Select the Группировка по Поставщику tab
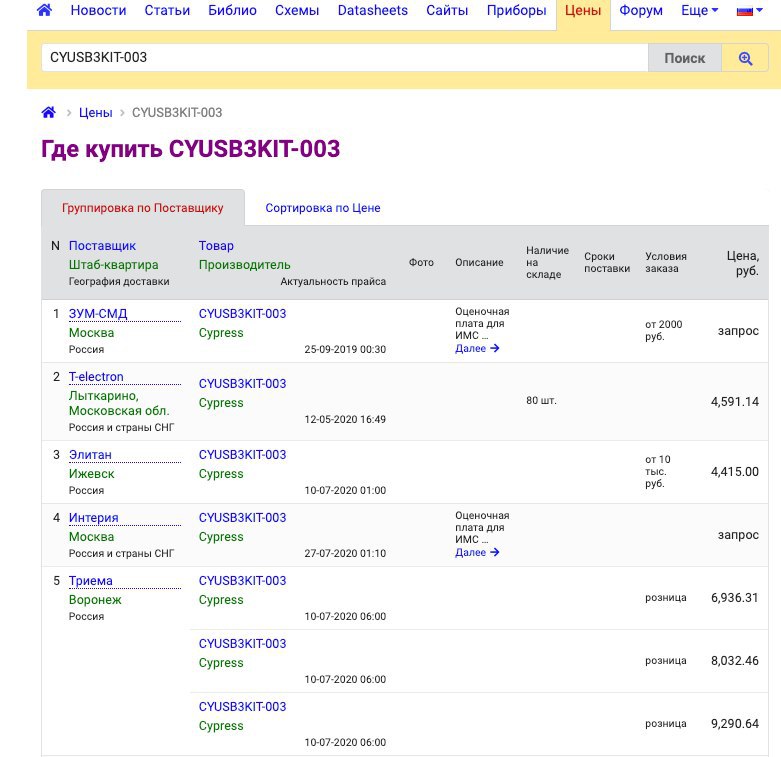Image resolution: width=781 pixels, height=757 pixels. [142, 208]
